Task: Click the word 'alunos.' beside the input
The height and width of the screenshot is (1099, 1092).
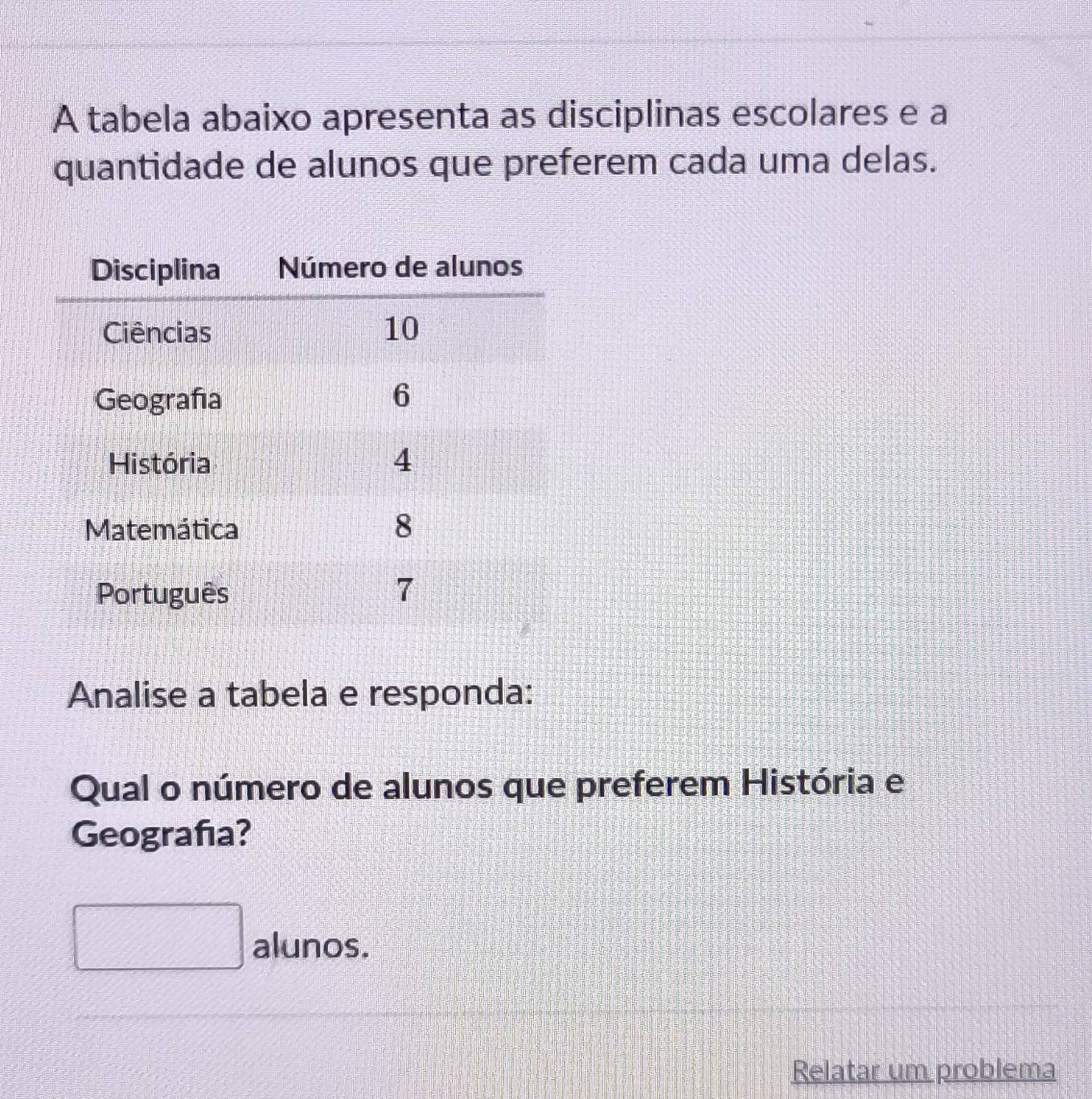Action: click(x=310, y=945)
